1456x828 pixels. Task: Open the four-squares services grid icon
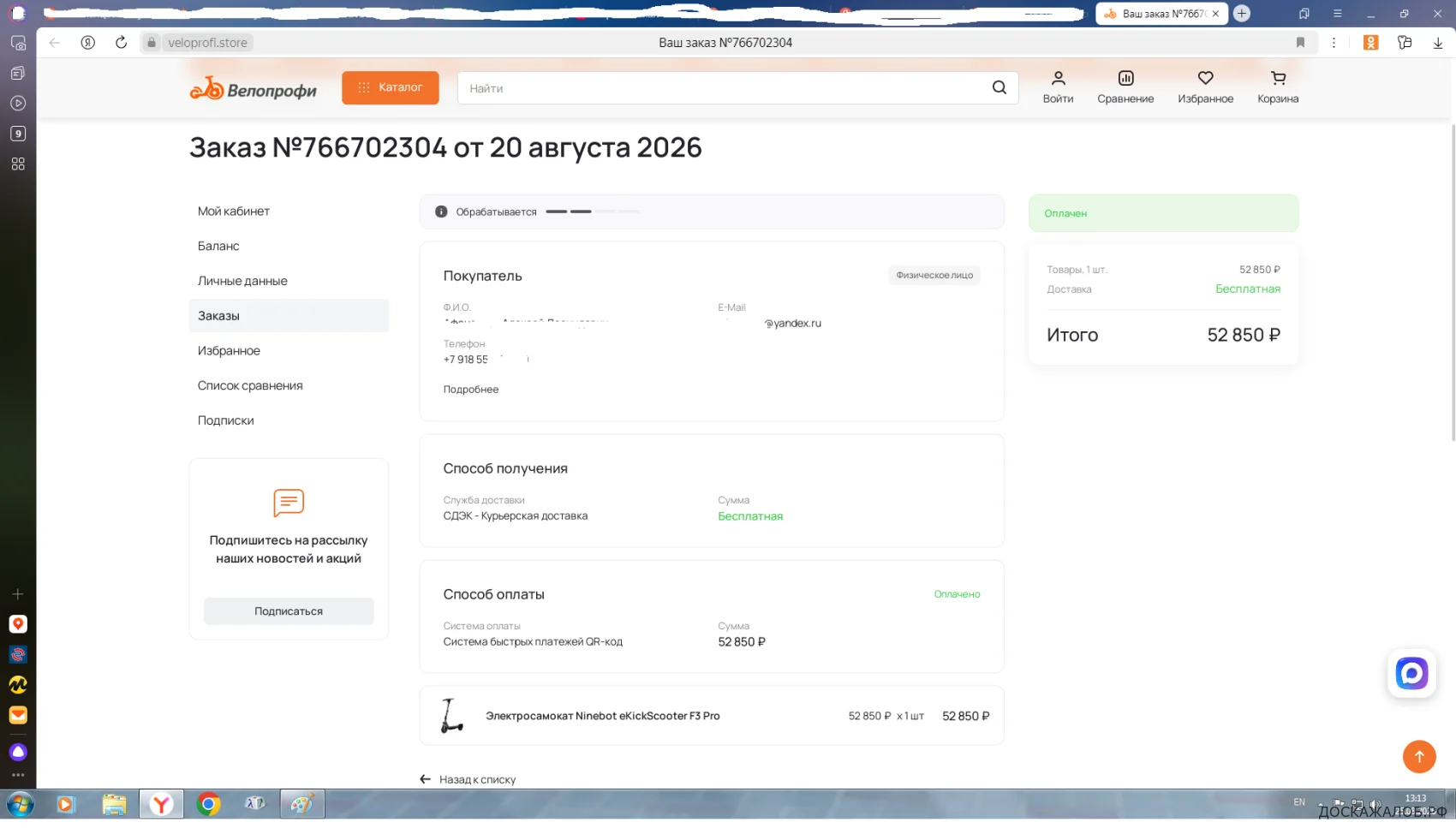coord(18,164)
